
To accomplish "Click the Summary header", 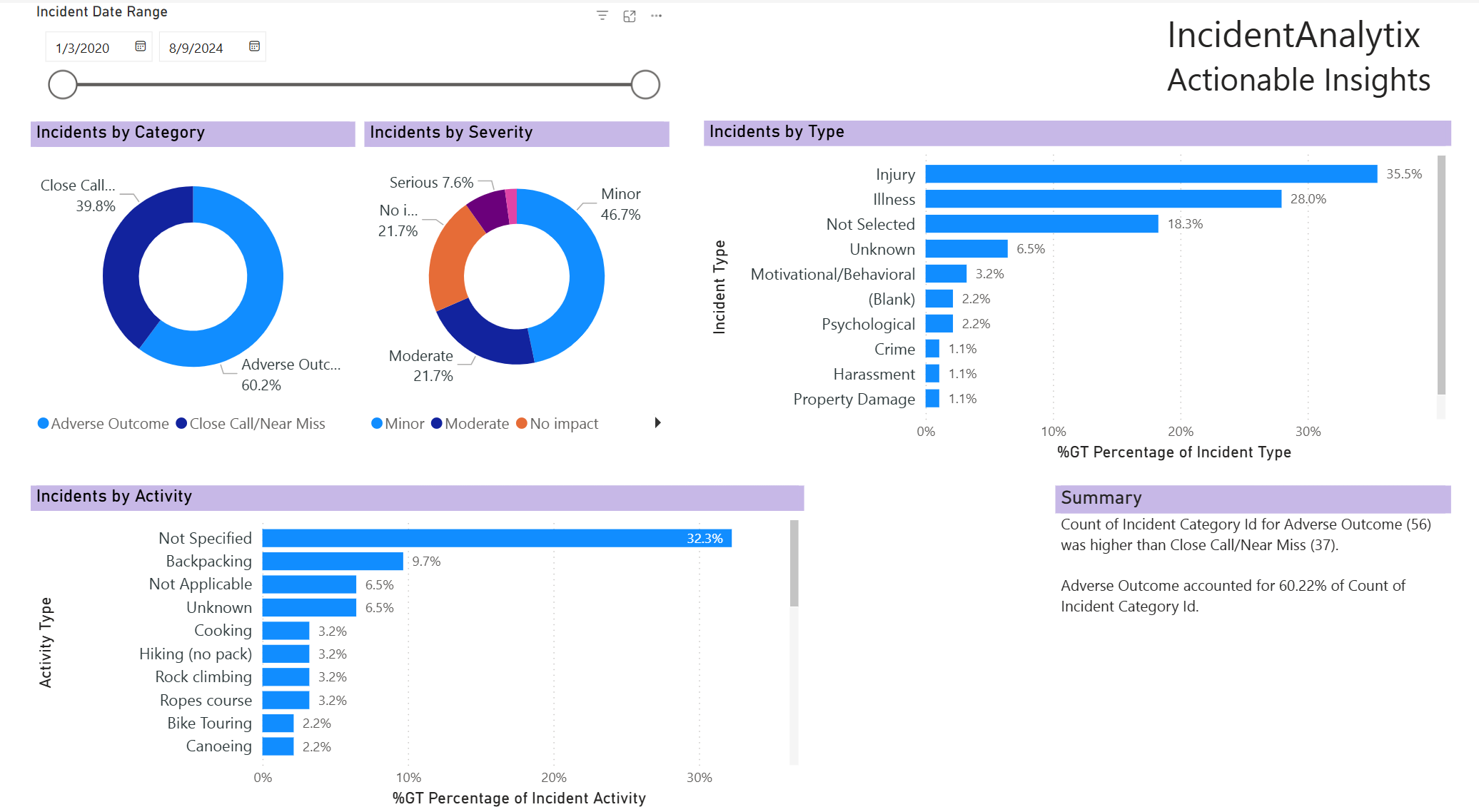I will click(1101, 498).
